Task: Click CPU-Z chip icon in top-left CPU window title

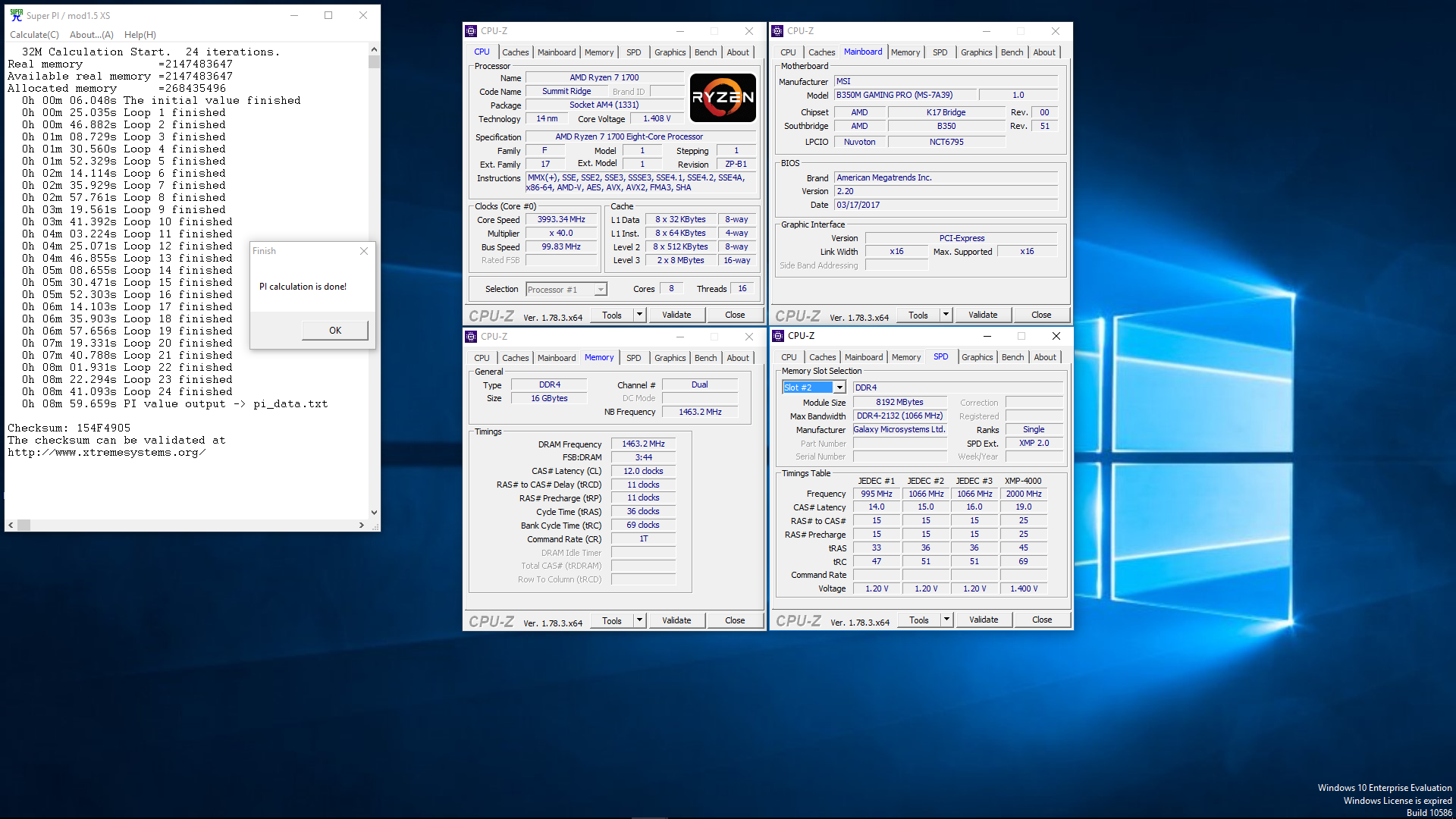Action: (x=471, y=31)
